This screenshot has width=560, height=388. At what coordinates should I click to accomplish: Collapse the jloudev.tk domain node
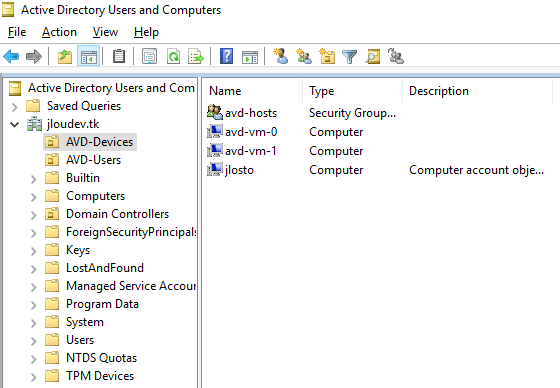[x=15, y=124]
